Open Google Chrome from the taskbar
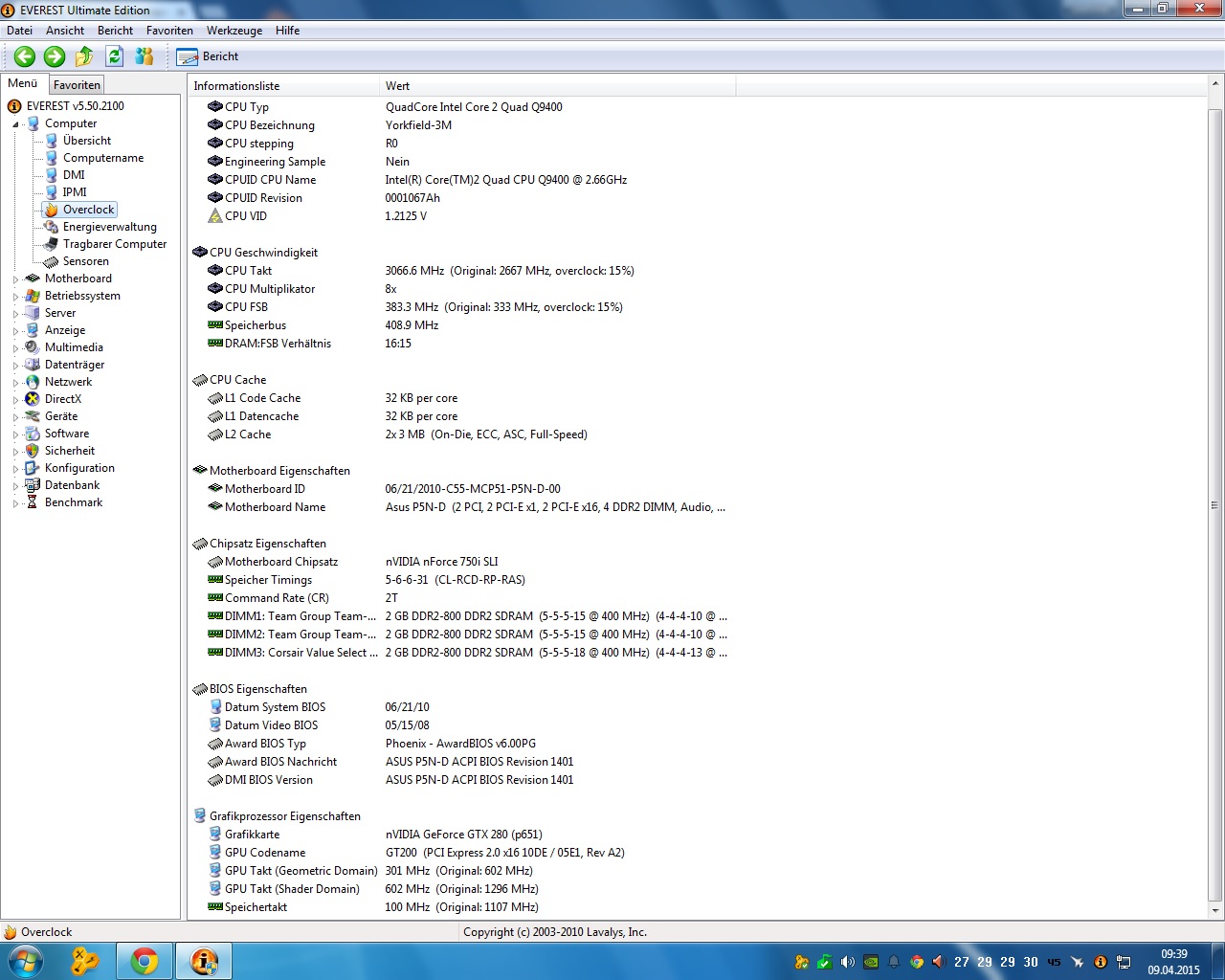This screenshot has width=1225, height=980. (x=145, y=961)
